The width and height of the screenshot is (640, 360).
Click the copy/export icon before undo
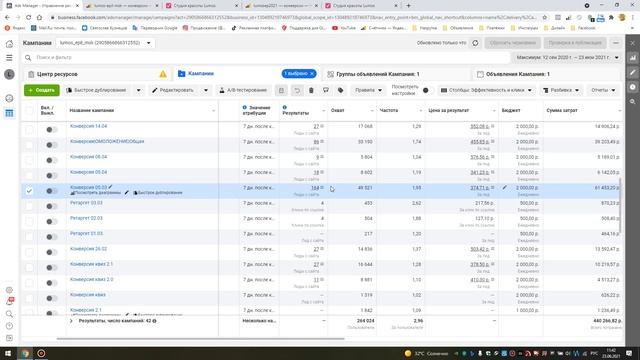coord(281,90)
